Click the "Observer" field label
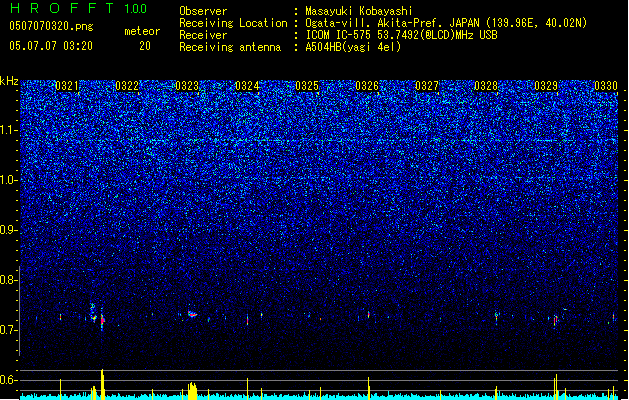 [203, 11]
